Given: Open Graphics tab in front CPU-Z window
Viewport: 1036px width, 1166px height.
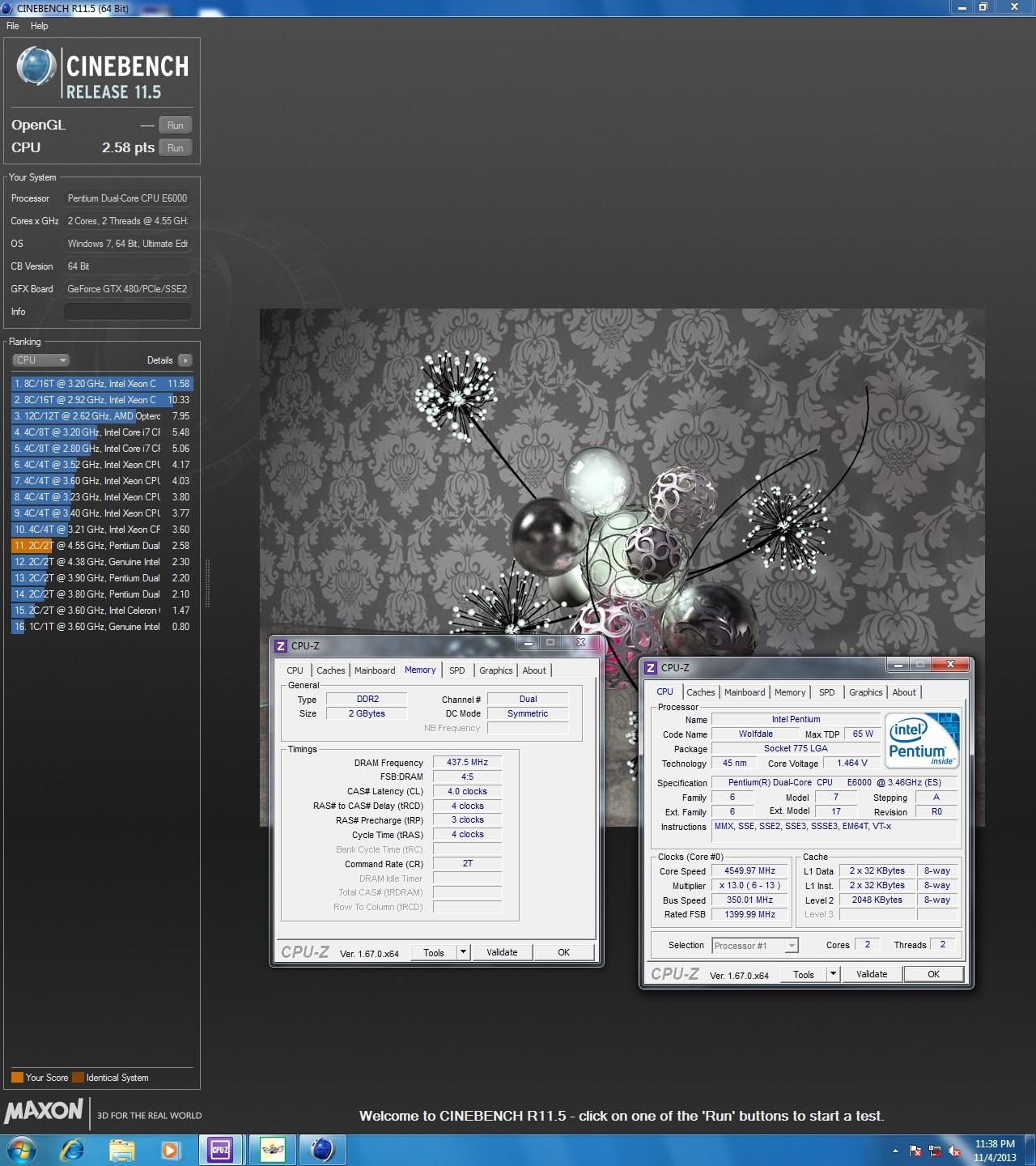Looking at the screenshot, I should (865, 692).
